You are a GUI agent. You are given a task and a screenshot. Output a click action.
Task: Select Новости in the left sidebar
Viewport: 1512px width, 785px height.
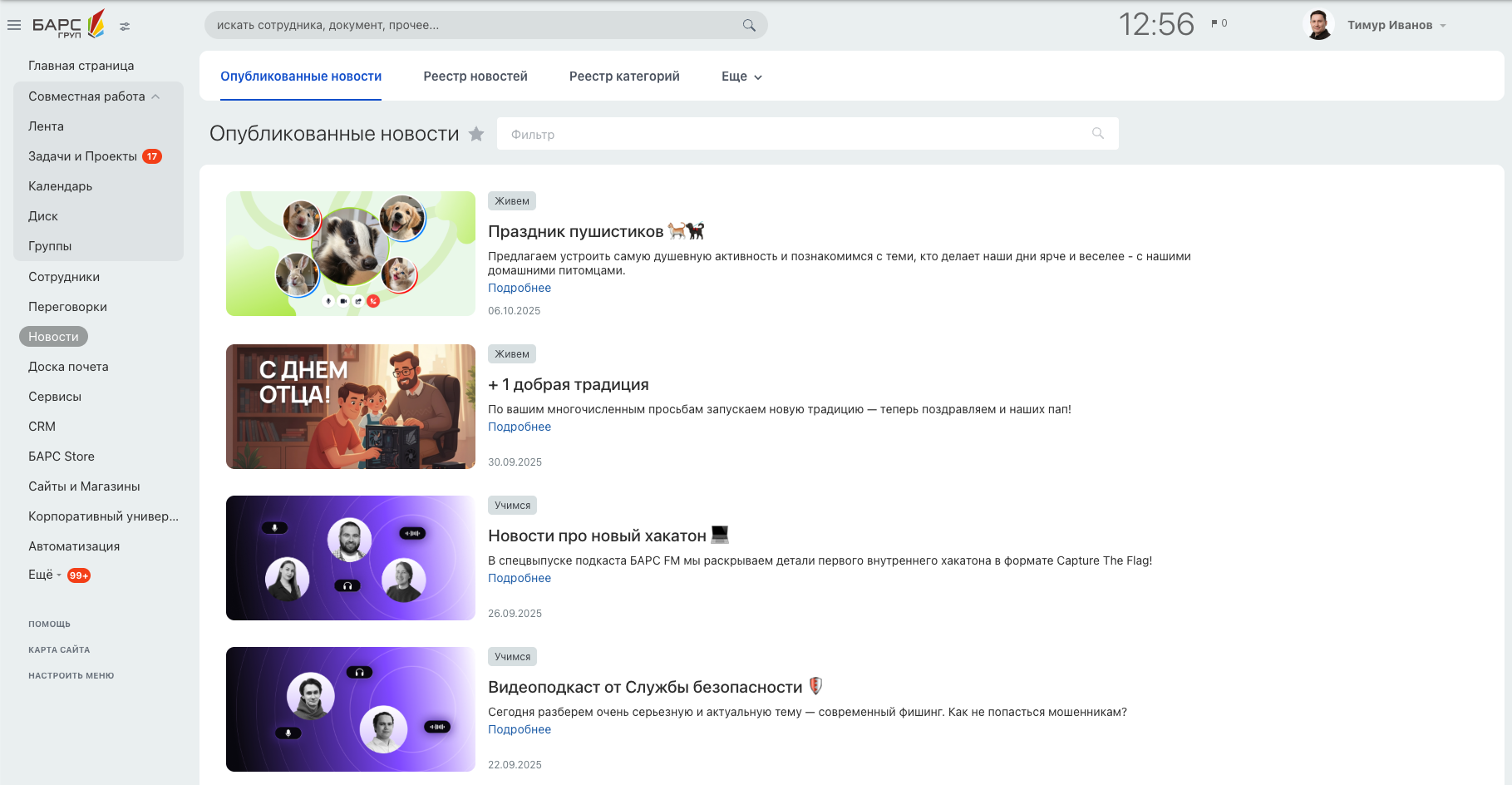[52, 336]
